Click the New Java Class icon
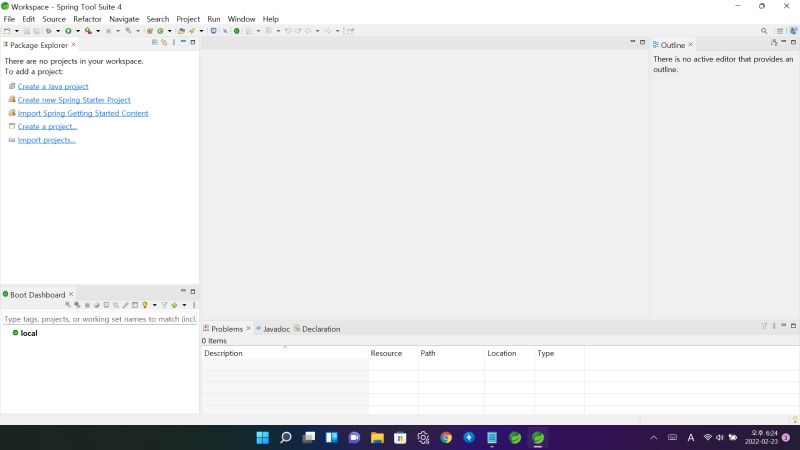800x450 pixels. 160,31
